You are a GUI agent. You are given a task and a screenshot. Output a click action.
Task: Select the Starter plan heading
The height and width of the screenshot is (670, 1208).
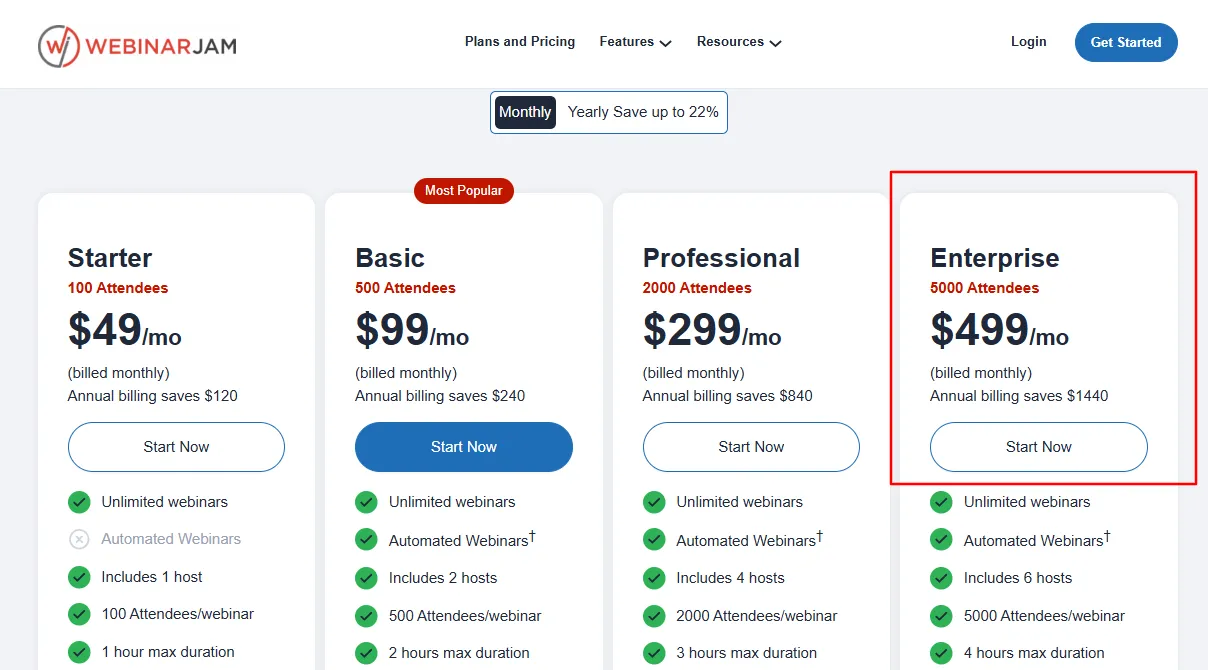coord(110,258)
